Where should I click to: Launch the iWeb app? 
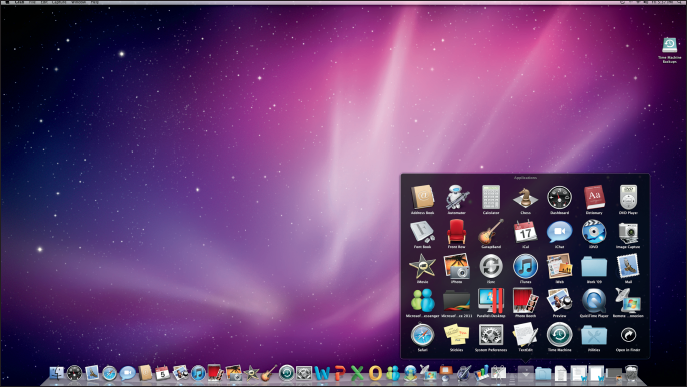pos(560,266)
